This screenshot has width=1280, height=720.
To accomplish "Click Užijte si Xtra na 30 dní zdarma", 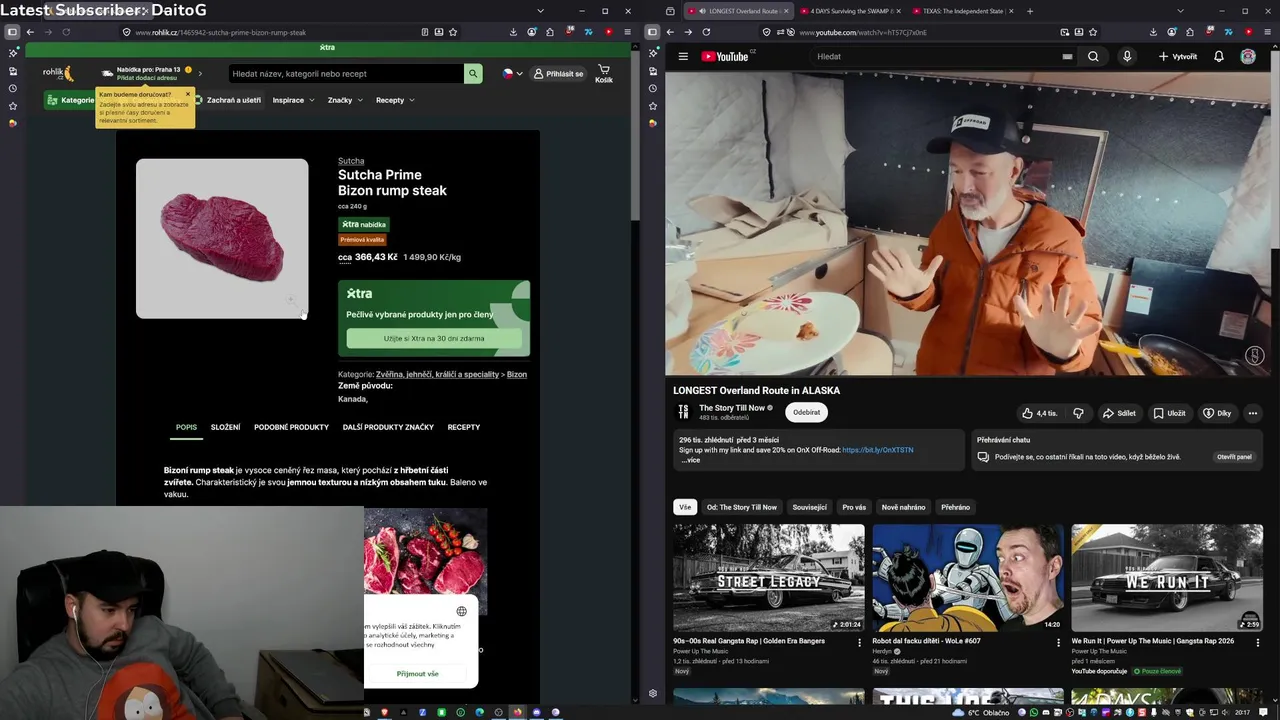I will coord(434,338).
